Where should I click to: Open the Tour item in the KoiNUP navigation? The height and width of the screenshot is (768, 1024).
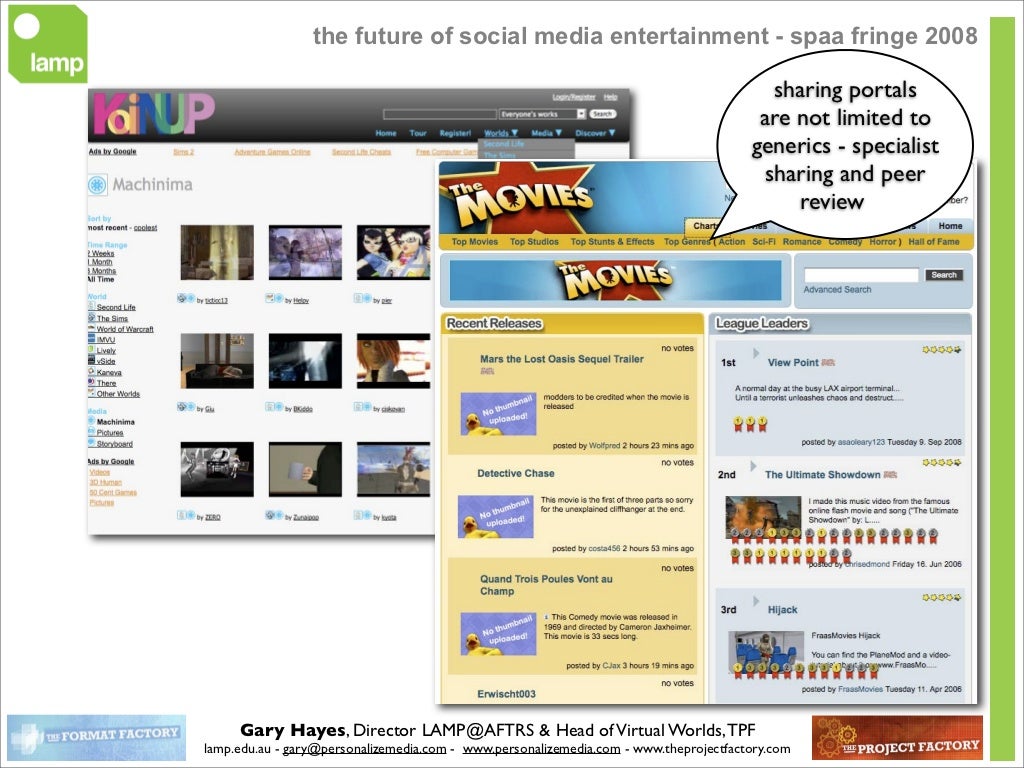(x=418, y=133)
